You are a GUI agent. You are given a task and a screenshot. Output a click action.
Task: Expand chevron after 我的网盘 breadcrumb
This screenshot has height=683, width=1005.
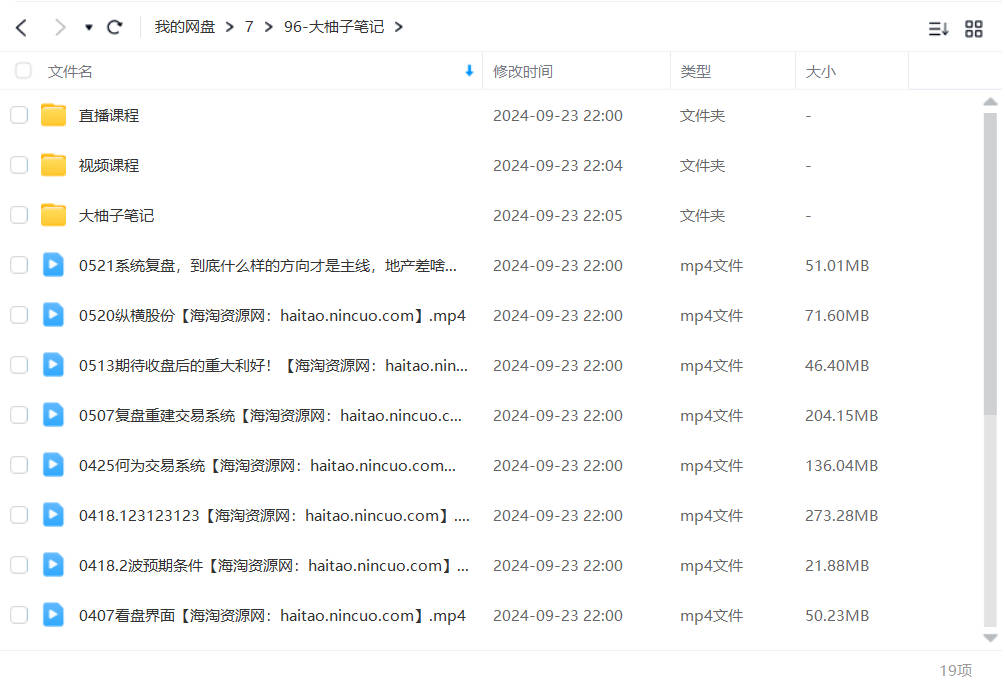(229, 27)
